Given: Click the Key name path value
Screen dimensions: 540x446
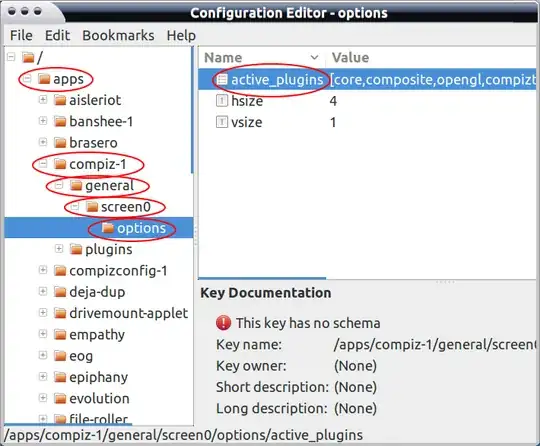Looking at the screenshot, I should point(435,344).
